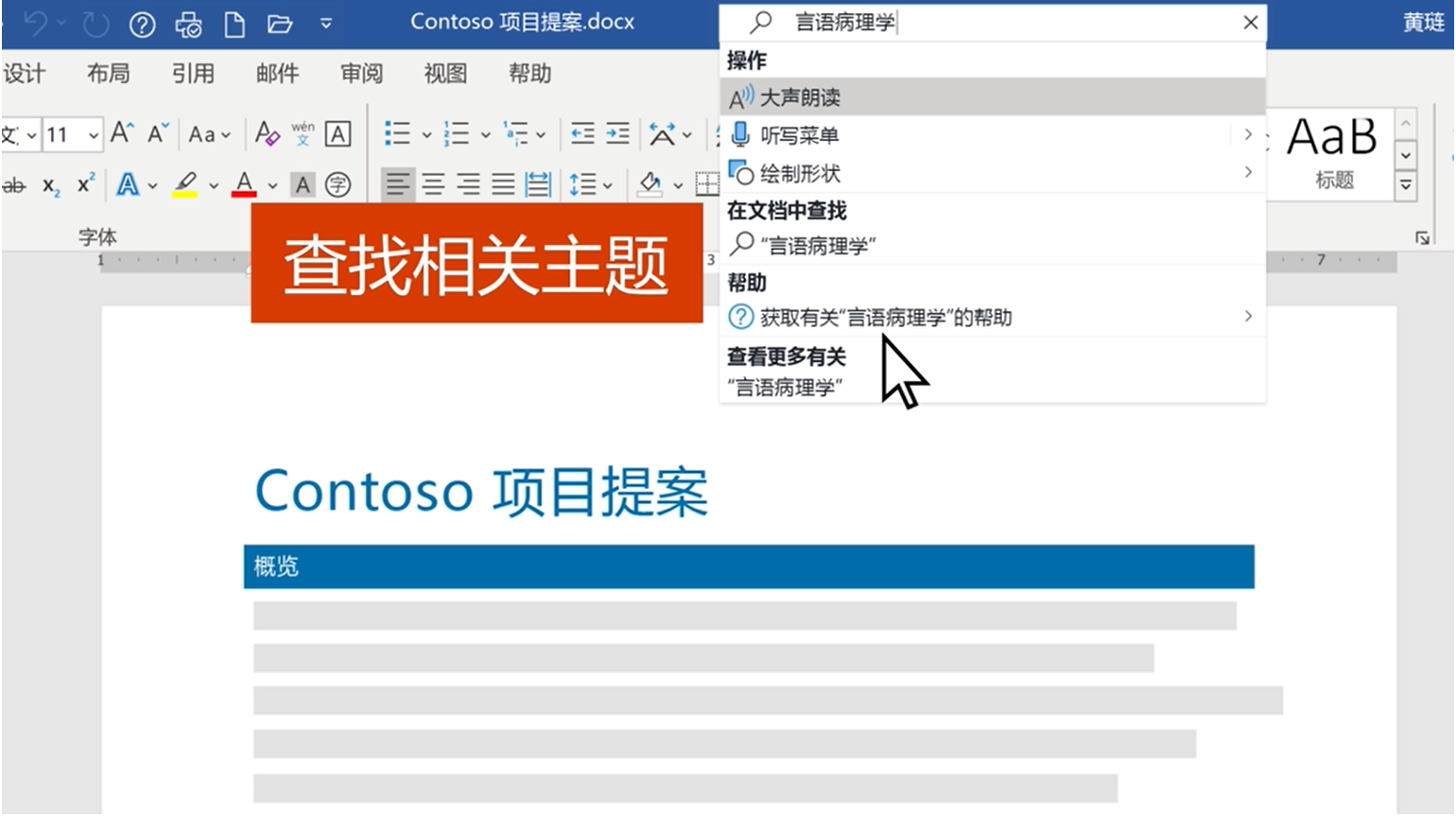Click the Borders icon
The height and width of the screenshot is (817, 1456).
click(707, 184)
